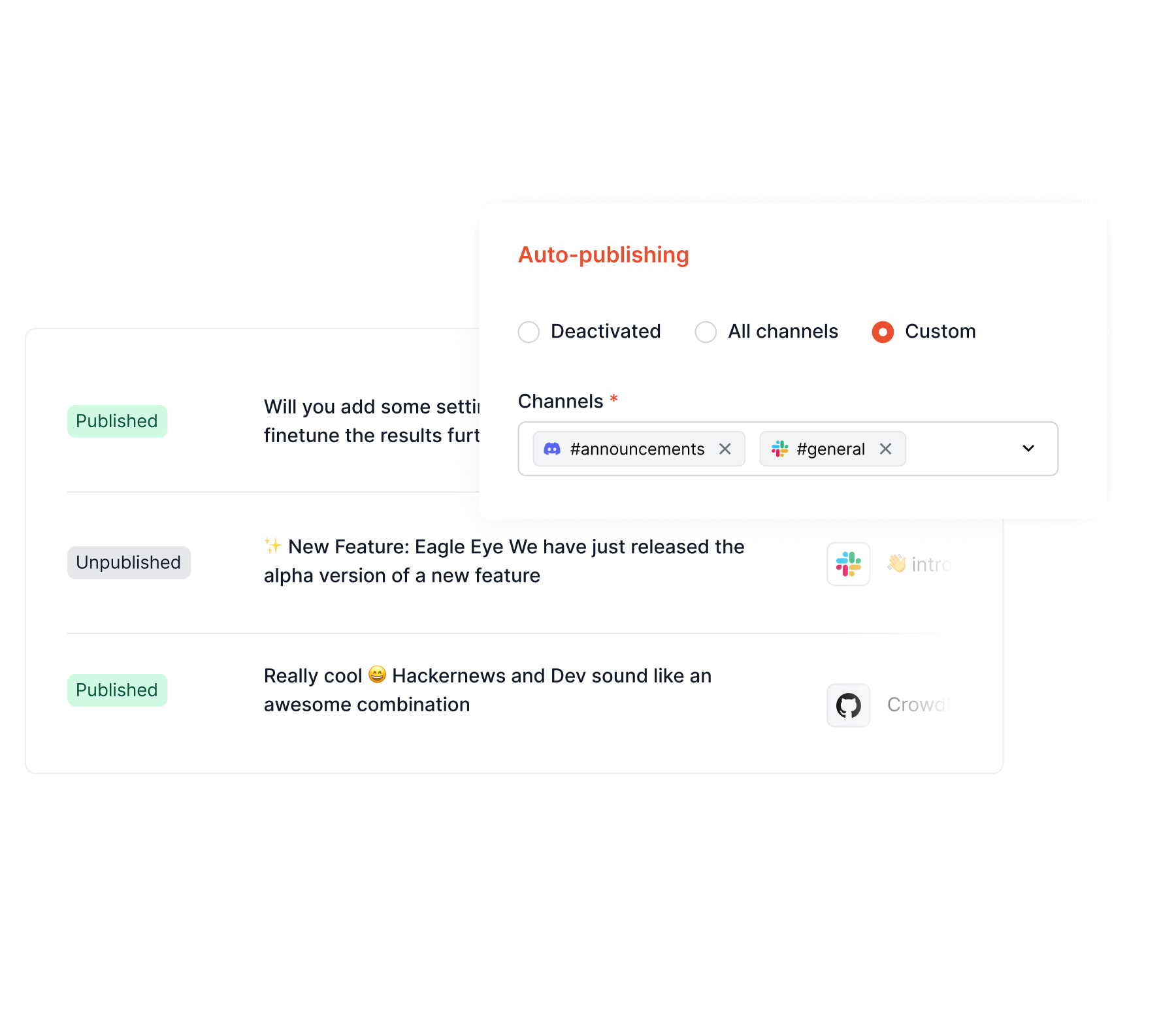This screenshot has height=1015, width=1176.
Task: Select the Custom auto-publishing option
Action: pyautogui.click(x=883, y=332)
